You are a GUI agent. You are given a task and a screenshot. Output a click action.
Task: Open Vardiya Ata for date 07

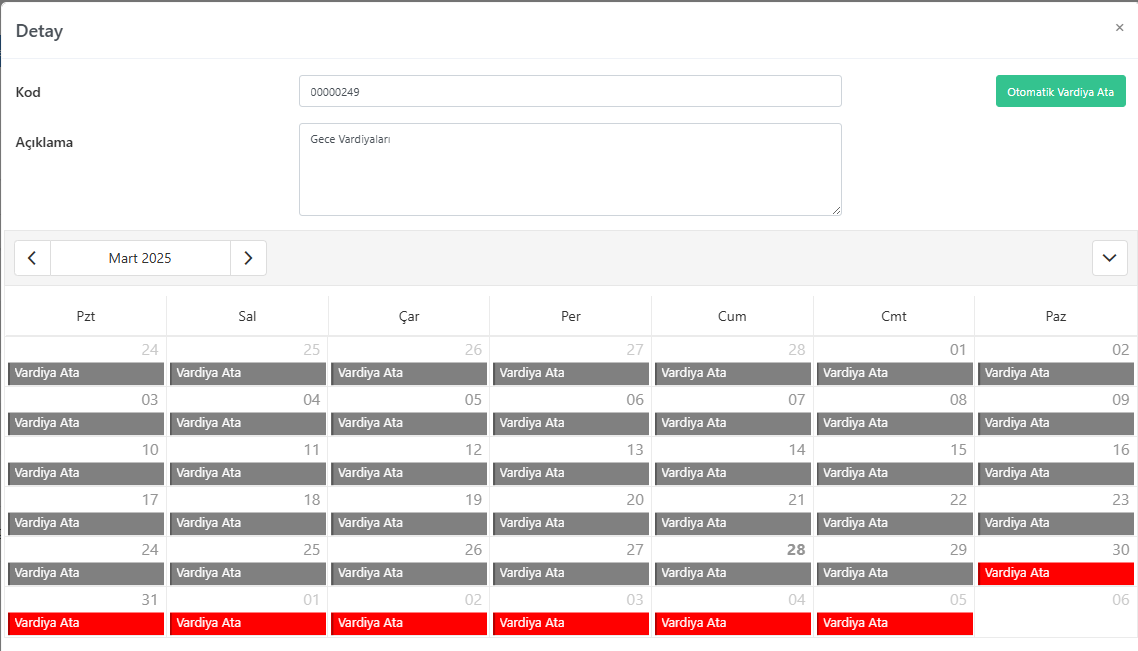click(733, 423)
